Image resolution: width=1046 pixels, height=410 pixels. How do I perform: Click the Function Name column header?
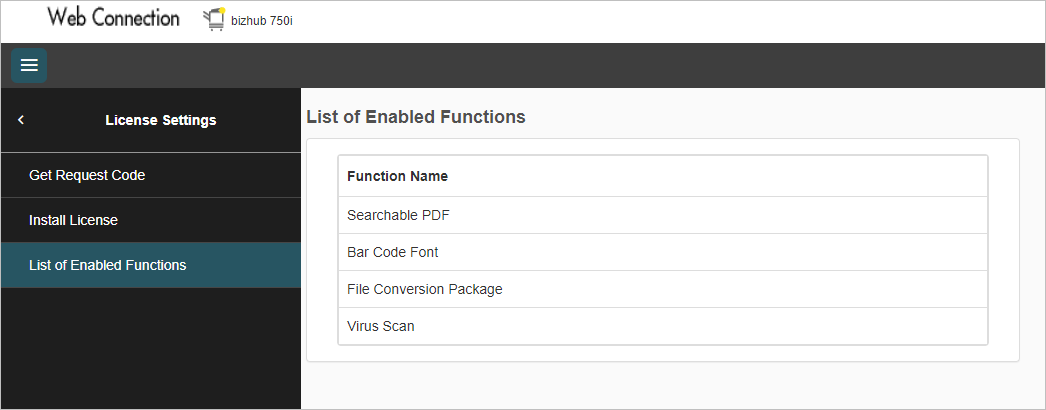click(x=398, y=176)
